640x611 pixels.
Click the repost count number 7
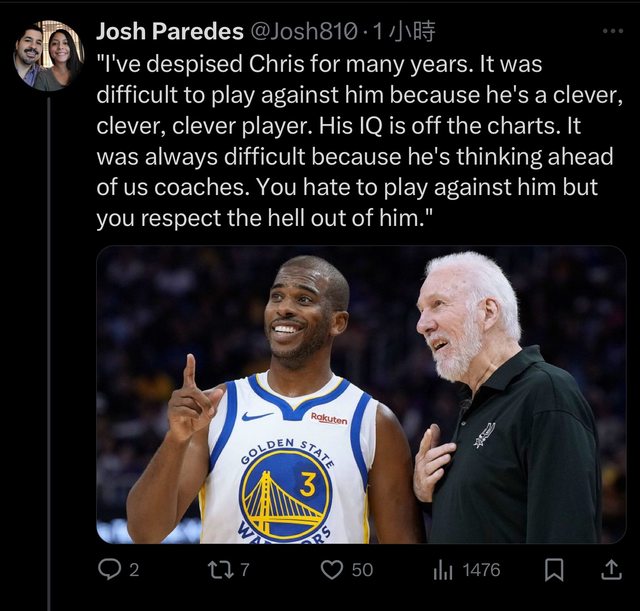click(244, 569)
